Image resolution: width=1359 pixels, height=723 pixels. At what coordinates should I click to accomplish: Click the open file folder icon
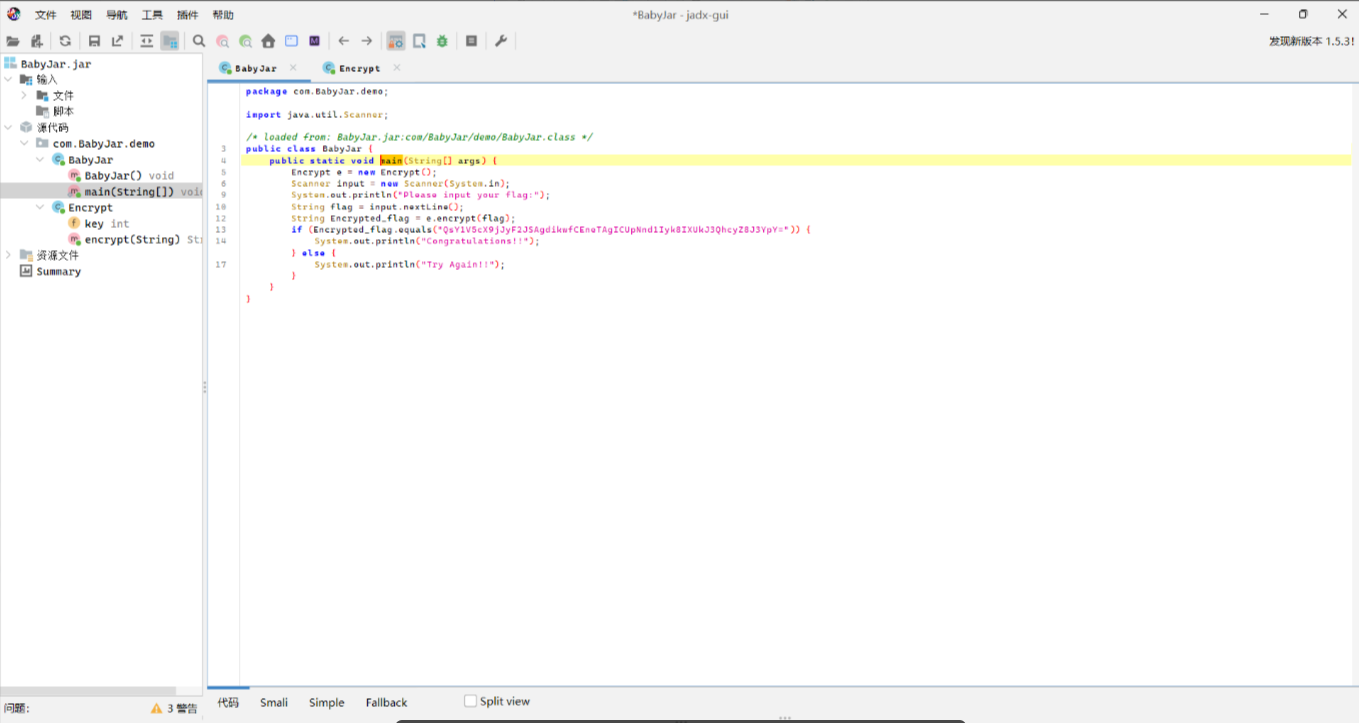pos(13,41)
